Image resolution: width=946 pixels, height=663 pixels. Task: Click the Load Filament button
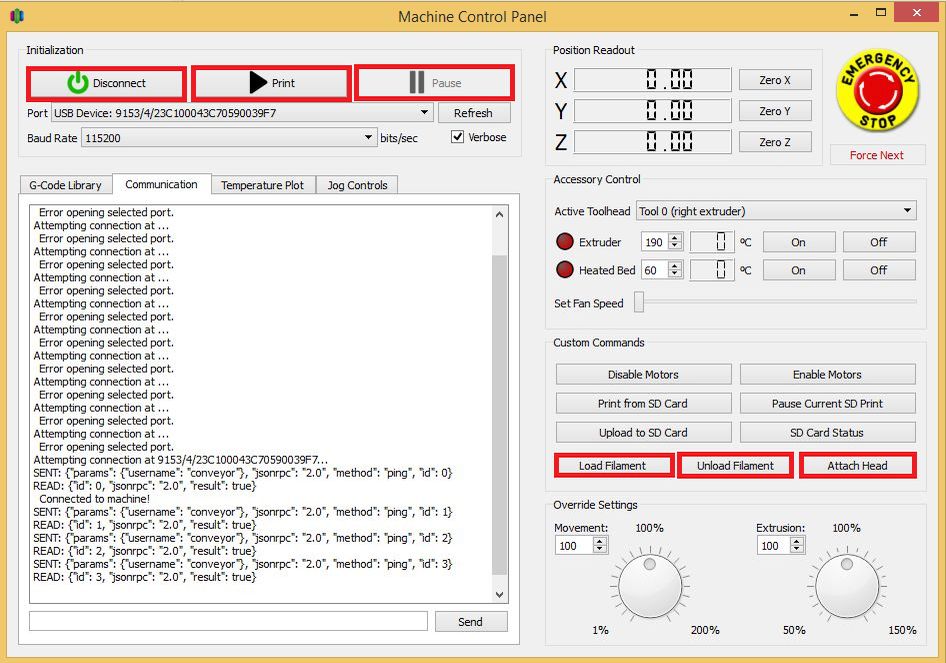[x=613, y=466]
